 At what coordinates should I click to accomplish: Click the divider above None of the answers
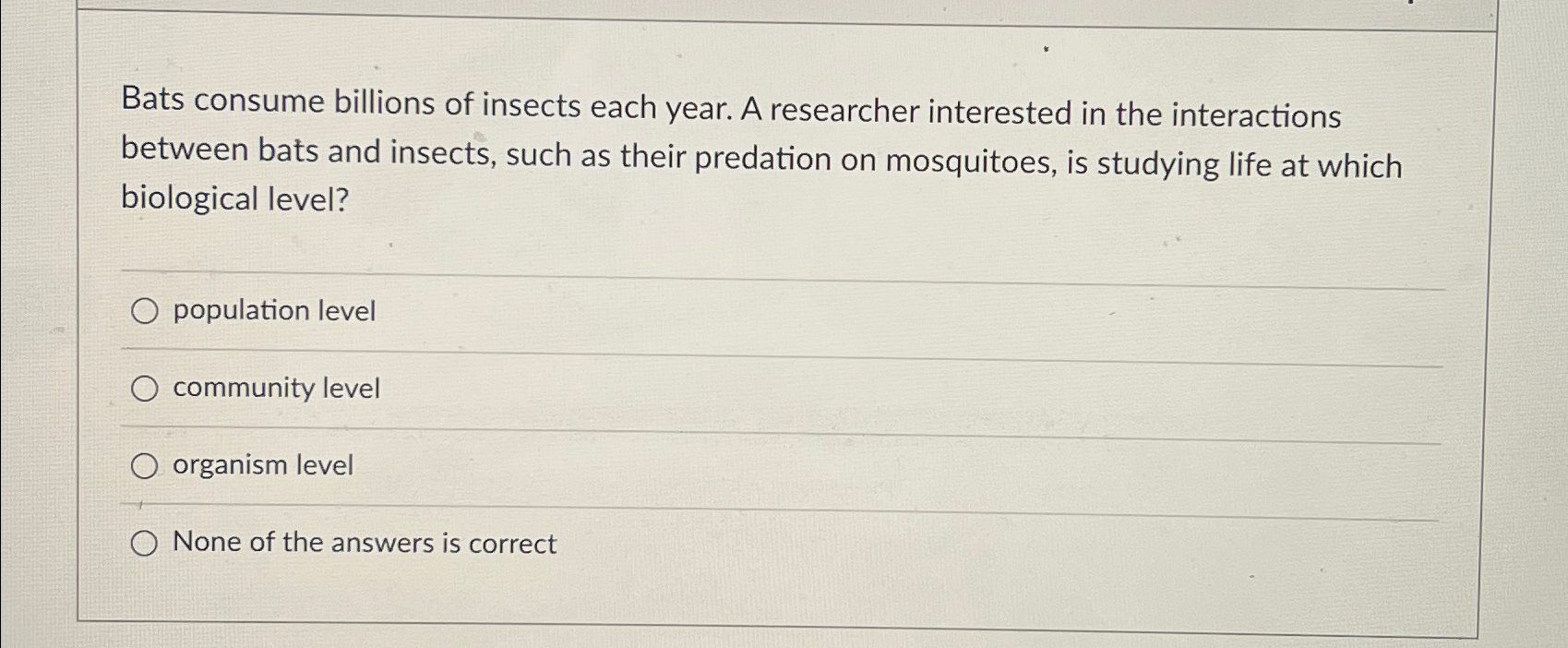coord(738,504)
